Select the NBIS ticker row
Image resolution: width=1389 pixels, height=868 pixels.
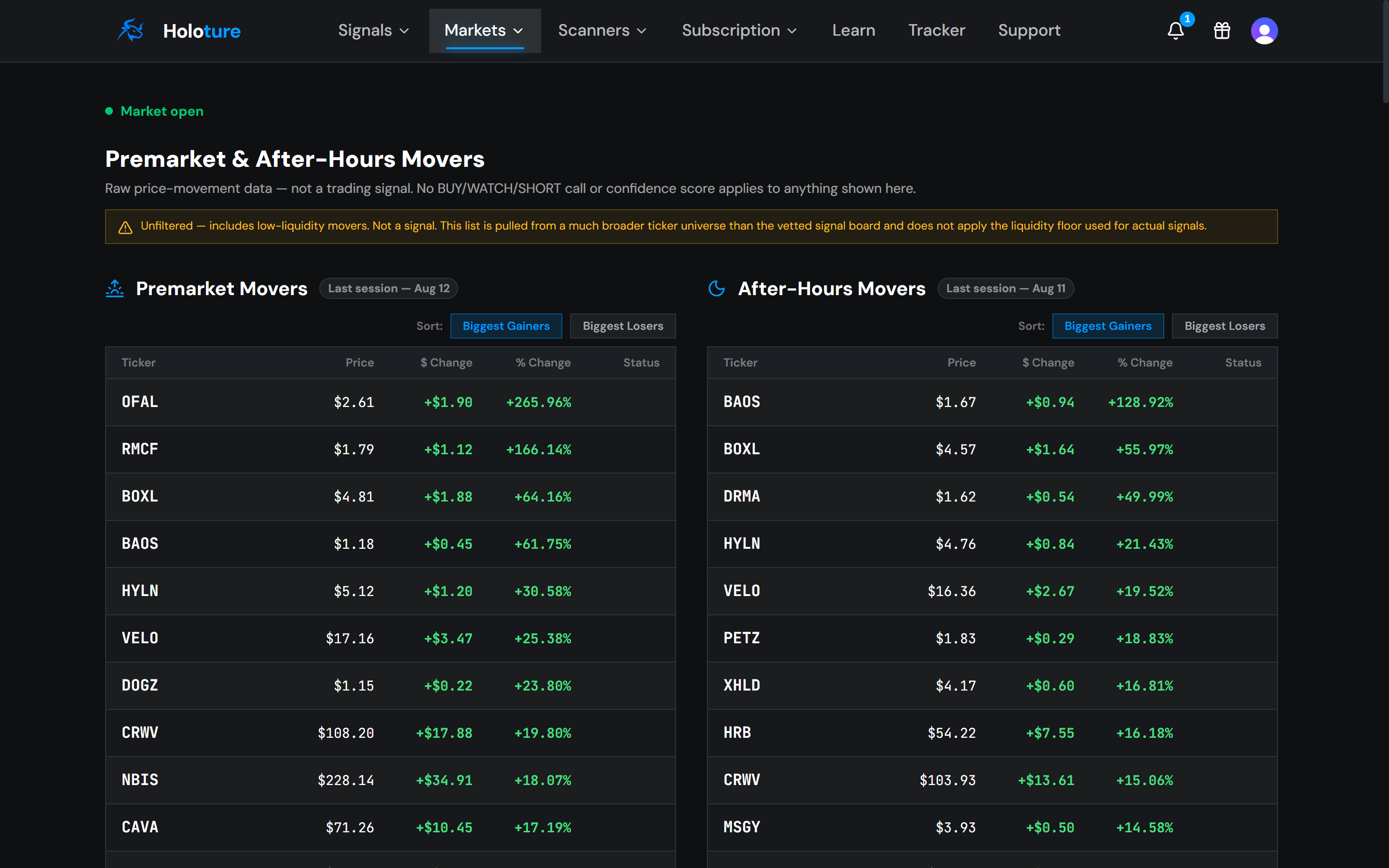click(390, 780)
